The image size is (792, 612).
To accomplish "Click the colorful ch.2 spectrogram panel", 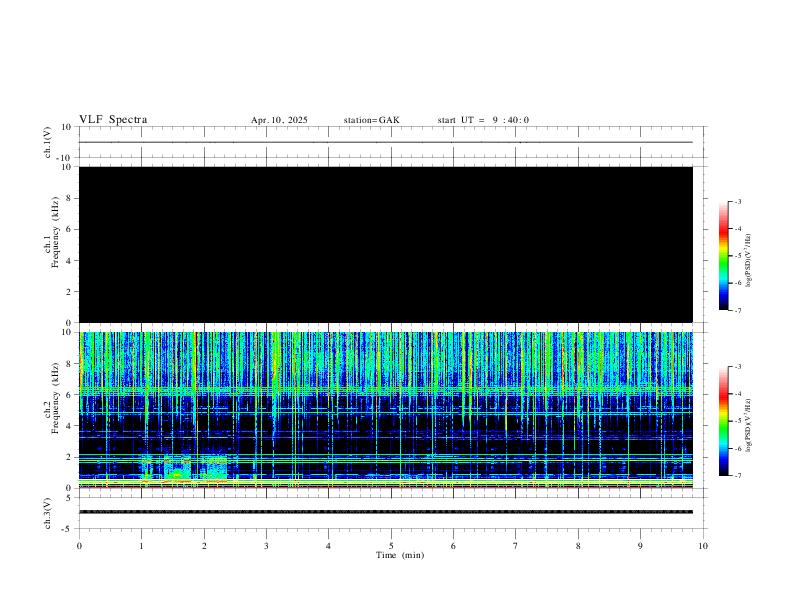I will pos(386,410).
